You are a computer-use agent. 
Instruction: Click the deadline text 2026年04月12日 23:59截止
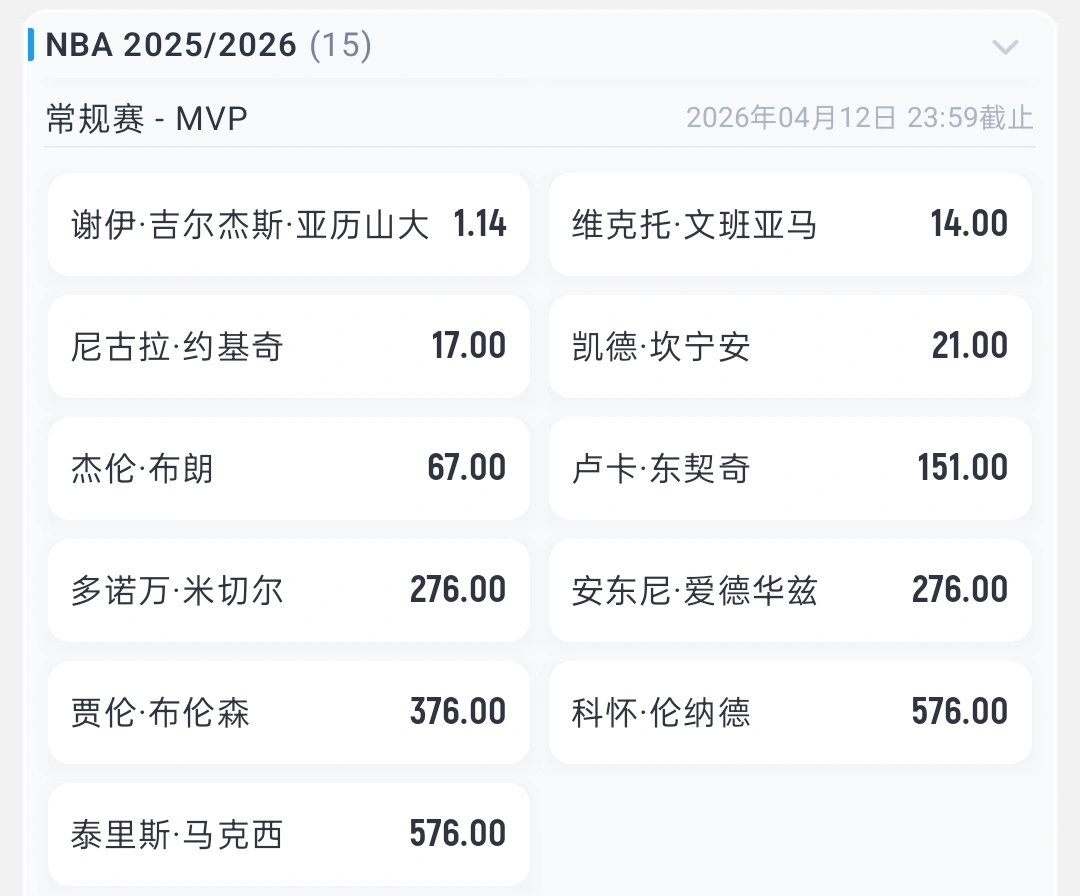[860, 118]
